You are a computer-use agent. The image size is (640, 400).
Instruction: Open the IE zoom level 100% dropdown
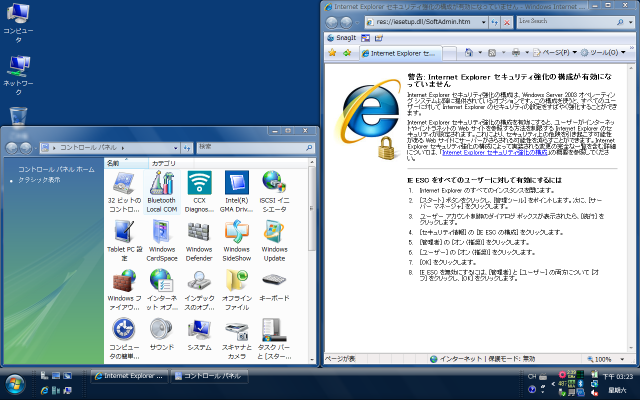622,359
